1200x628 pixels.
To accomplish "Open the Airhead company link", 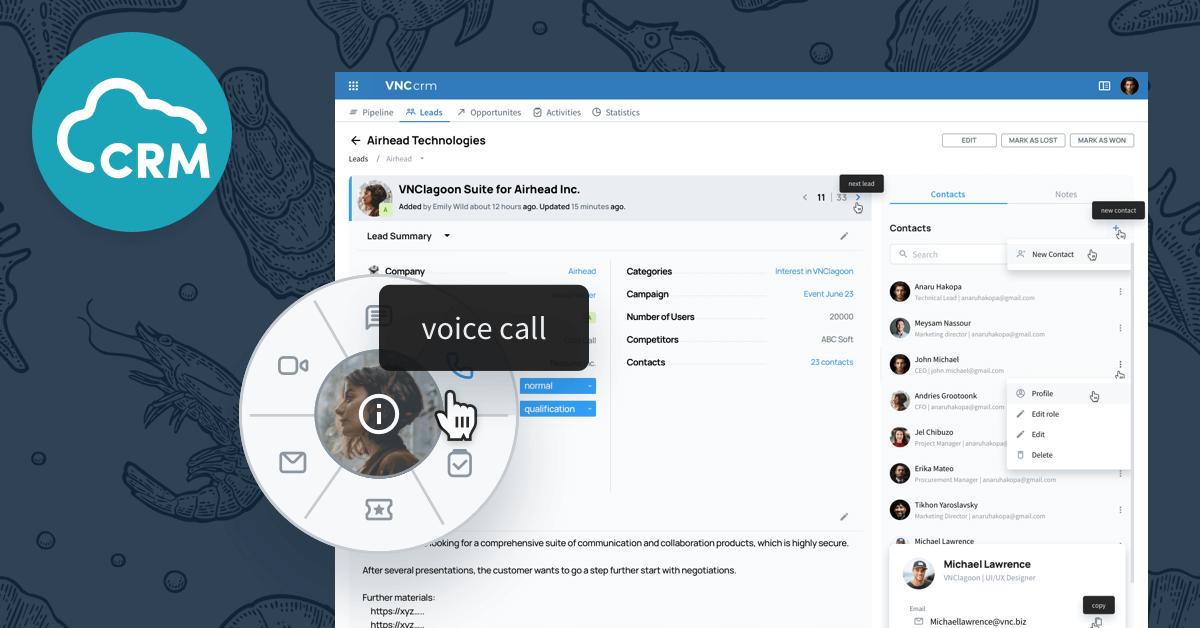I will click(x=582, y=271).
